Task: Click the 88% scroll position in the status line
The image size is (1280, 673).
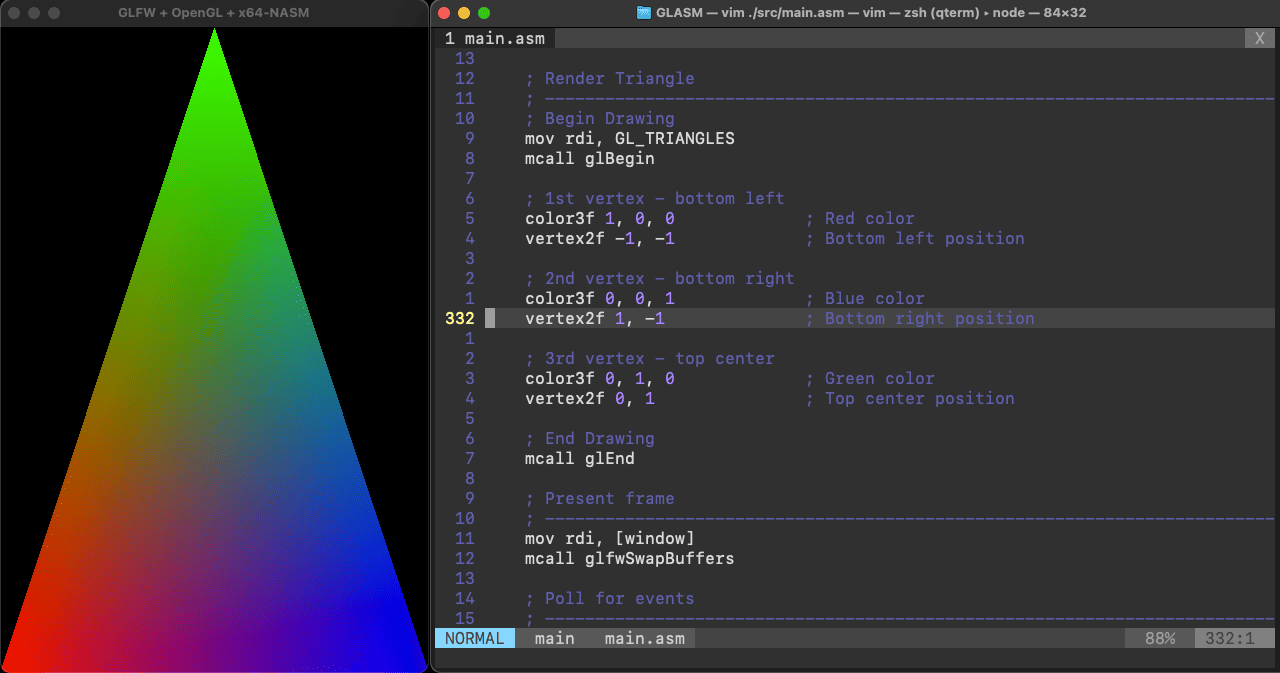Action: (1160, 638)
